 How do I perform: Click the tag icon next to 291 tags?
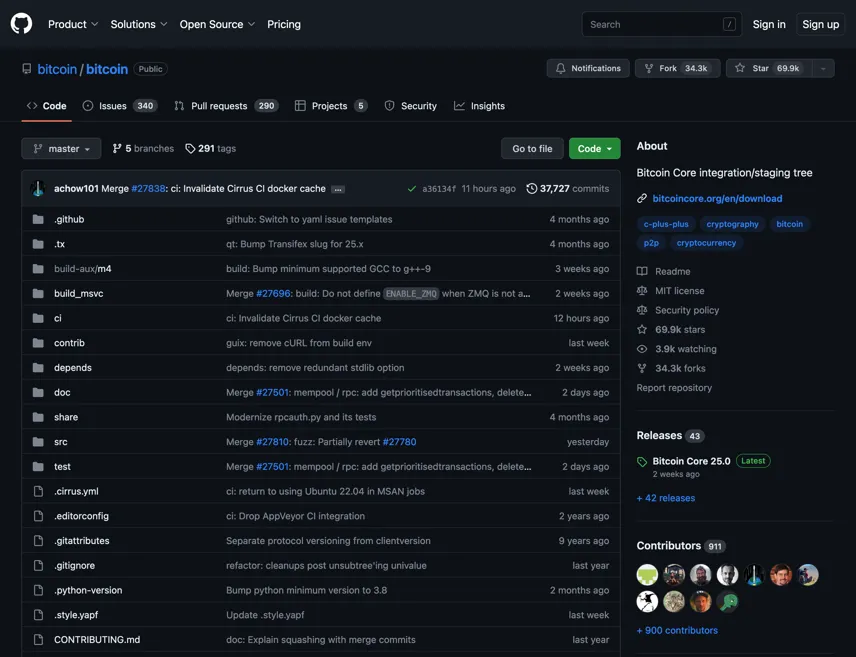click(190, 149)
